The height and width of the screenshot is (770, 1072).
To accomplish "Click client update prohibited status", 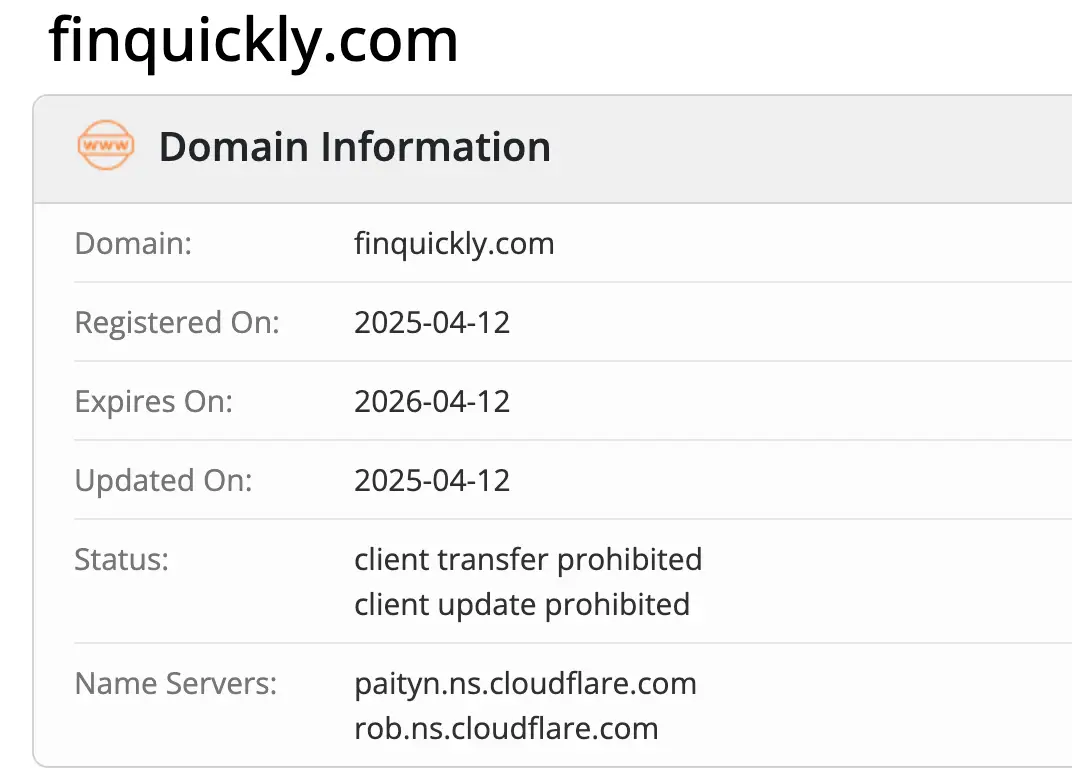I will [x=522, y=605].
